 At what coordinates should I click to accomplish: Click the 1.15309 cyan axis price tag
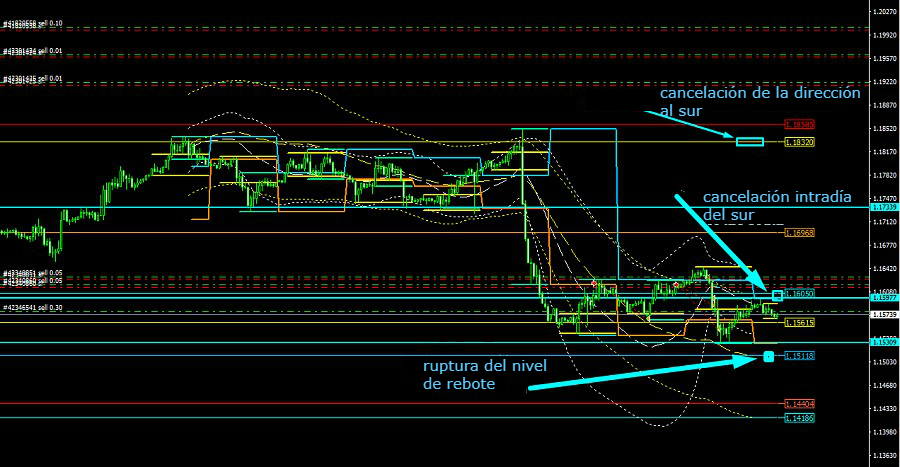click(x=883, y=342)
